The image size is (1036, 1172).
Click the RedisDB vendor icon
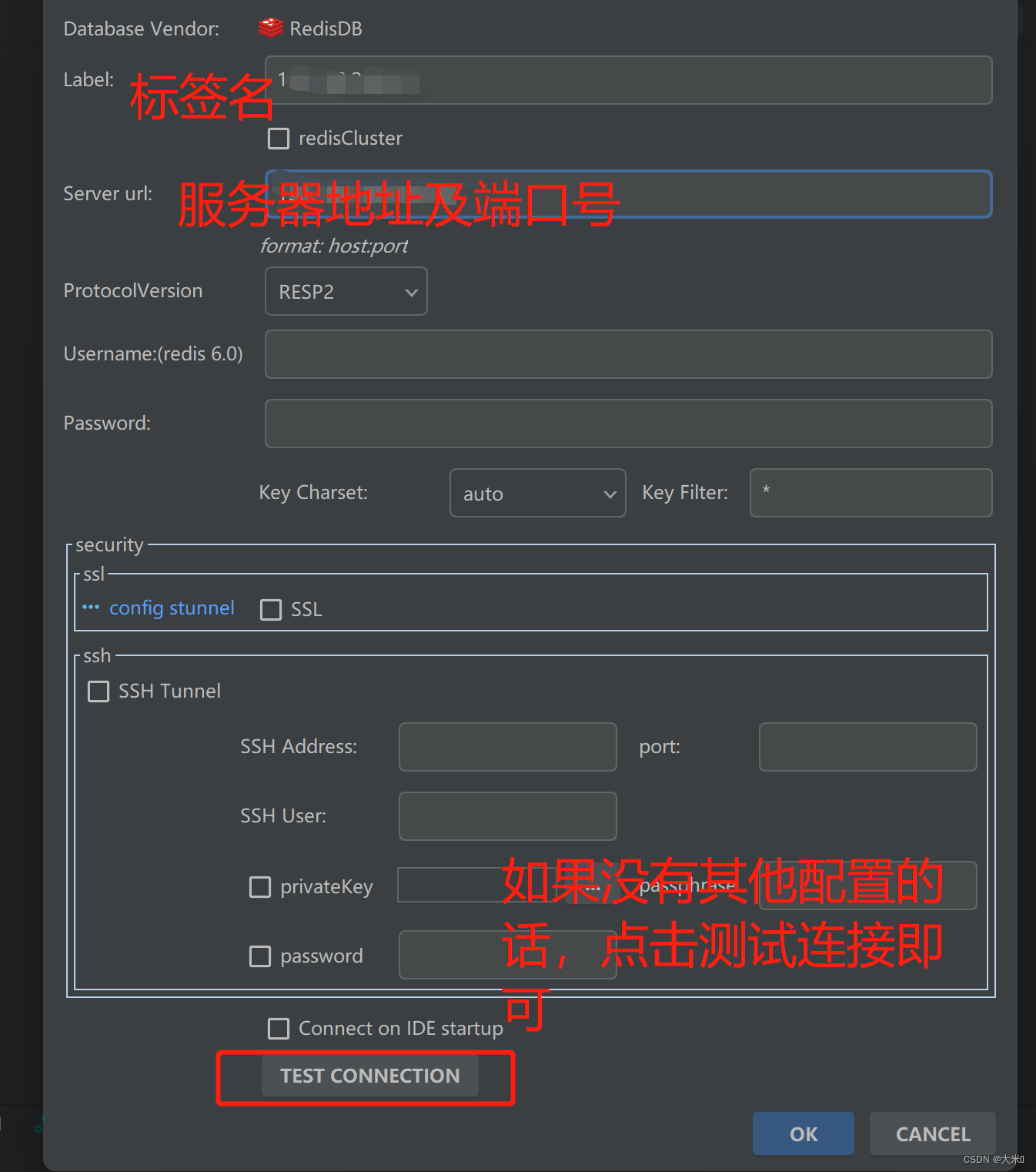[x=271, y=28]
